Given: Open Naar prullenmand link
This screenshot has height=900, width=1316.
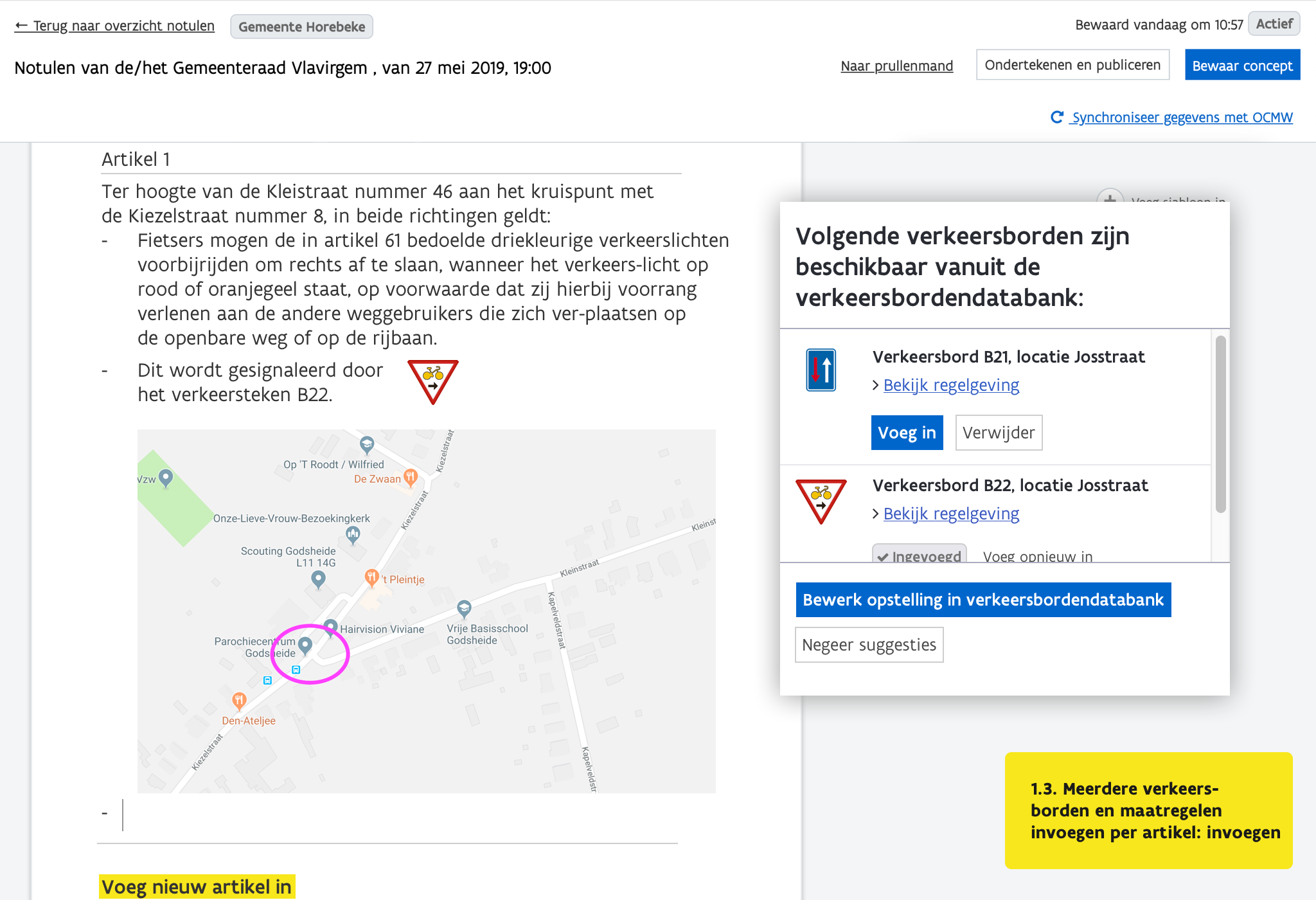Looking at the screenshot, I should click(x=896, y=66).
